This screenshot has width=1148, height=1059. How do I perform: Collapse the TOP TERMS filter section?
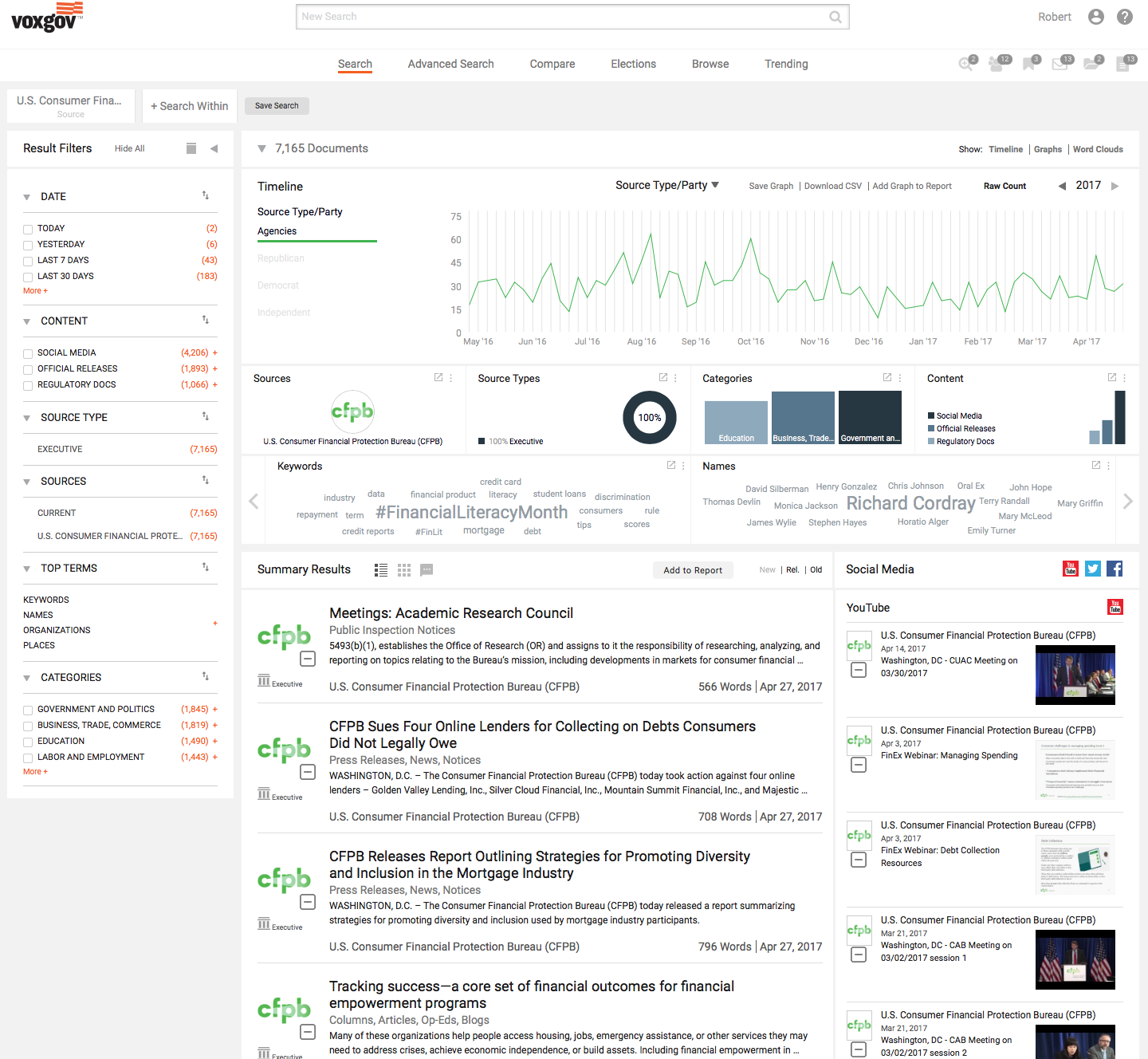[27, 569]
